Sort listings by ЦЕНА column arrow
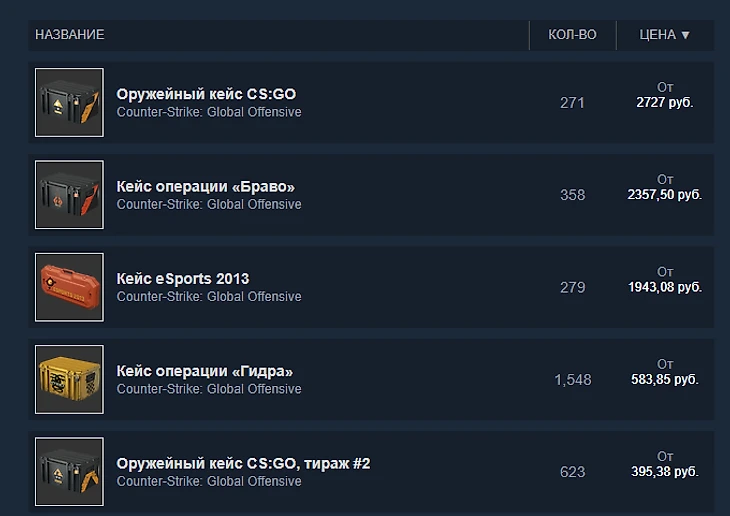The height and width of the screenshot is (516, 730). click(685, 35)
